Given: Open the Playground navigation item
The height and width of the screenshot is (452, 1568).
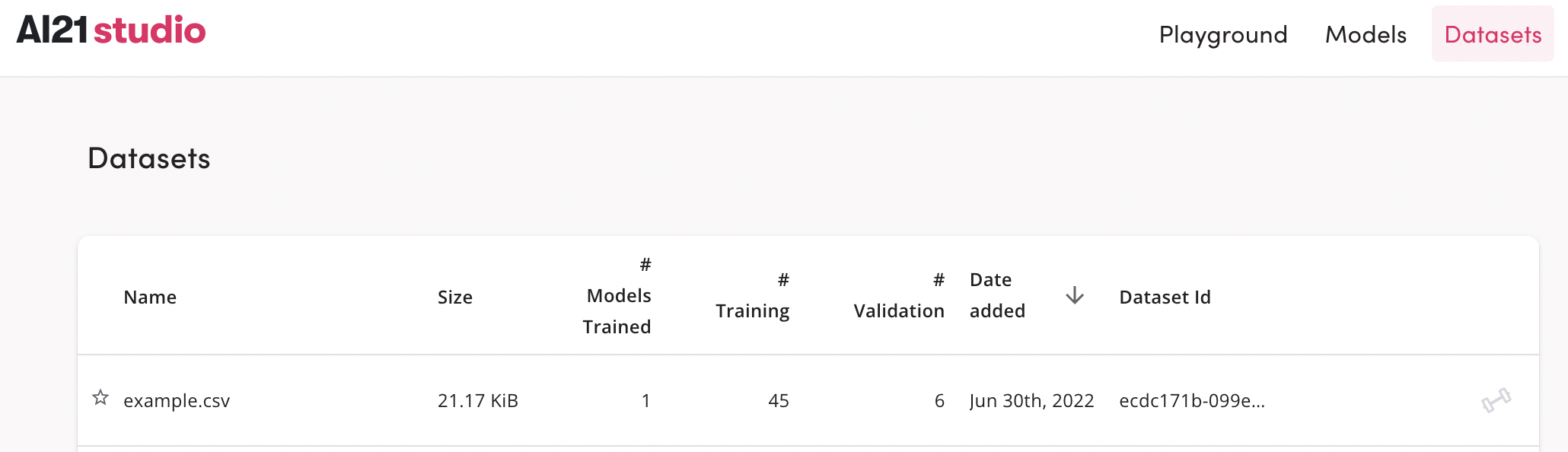Looking at the screenshot, I should [1223, 35].
